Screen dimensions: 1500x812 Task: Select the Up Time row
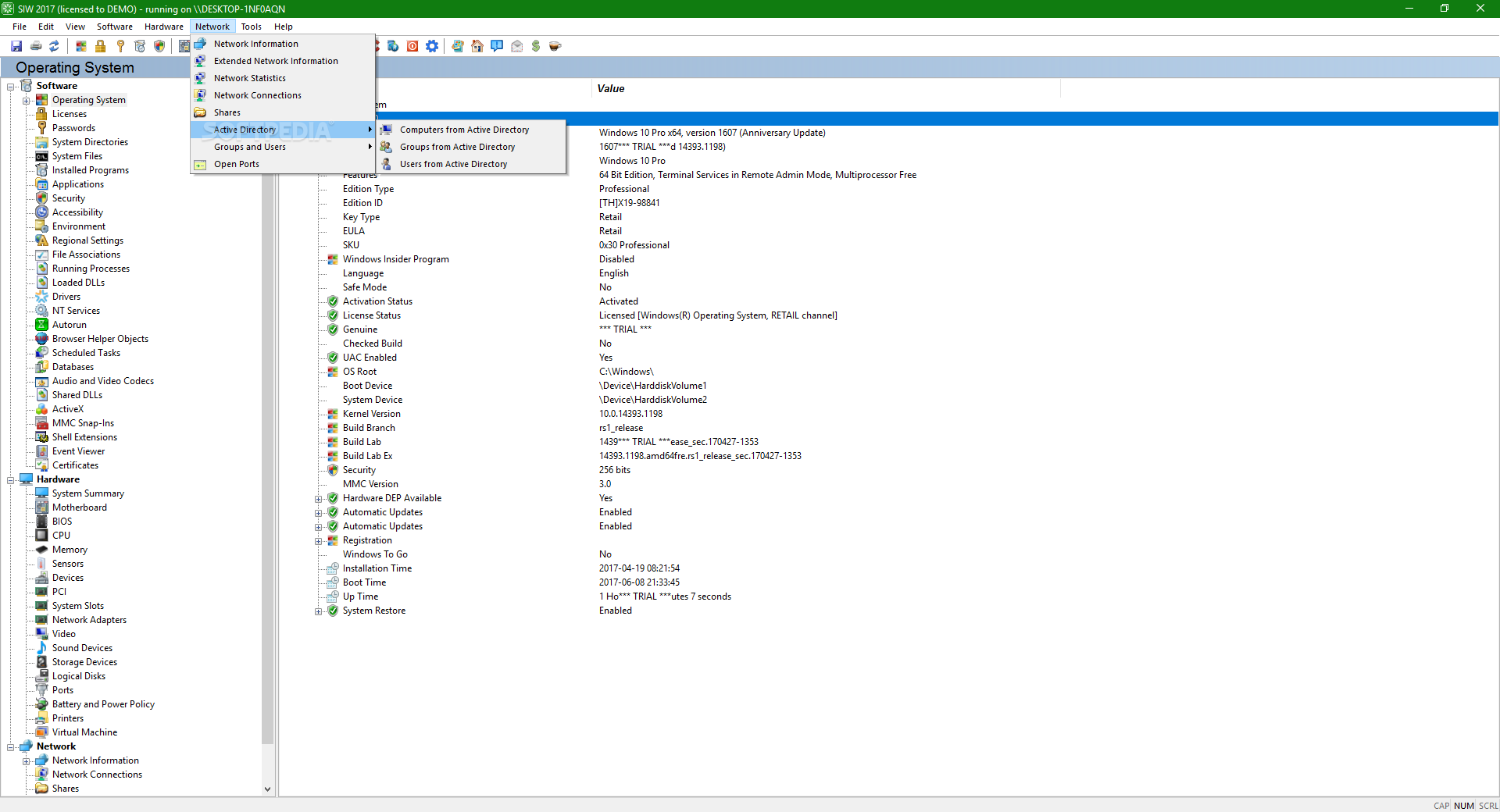coord(888,597)
